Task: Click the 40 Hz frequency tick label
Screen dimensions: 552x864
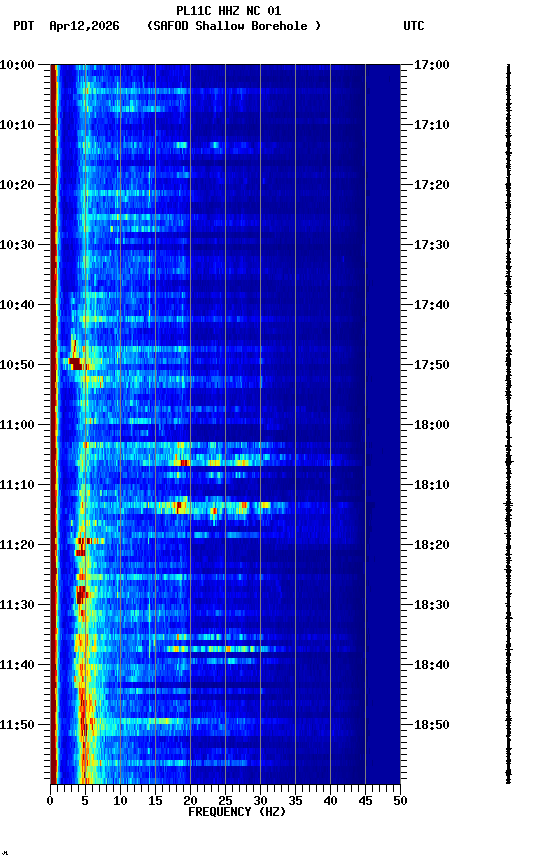Action: [x=330, y=801]
